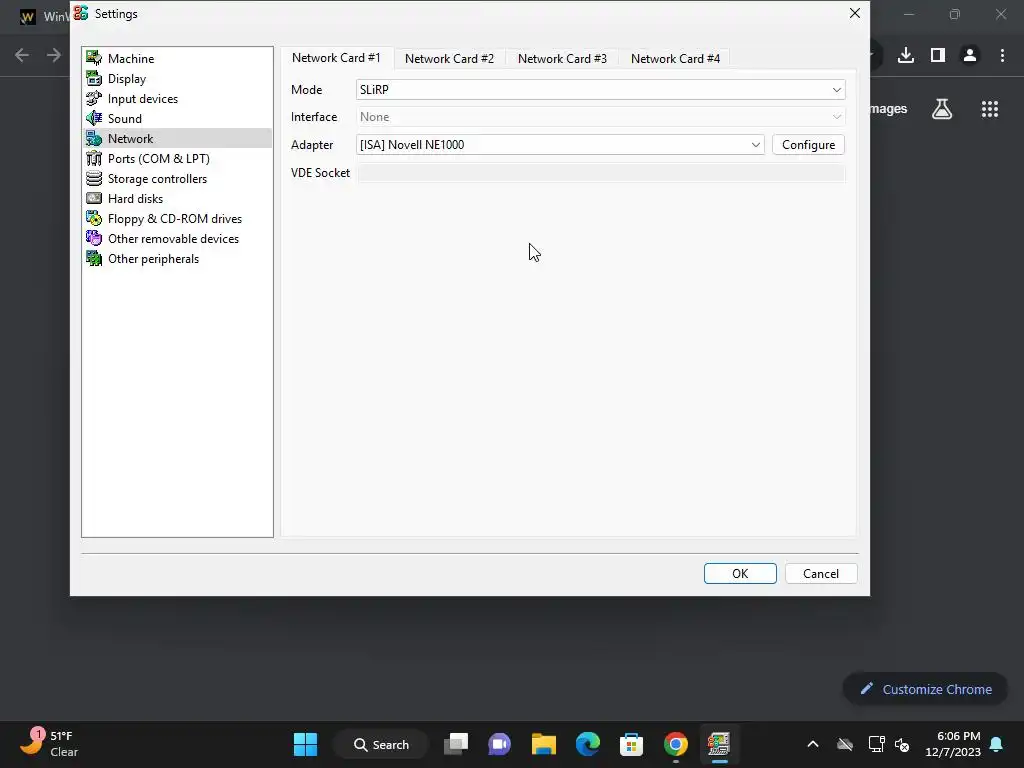This screenshot has height=768, width=1024.
Task: Open the Adapter dropdown Novell NE1000
Action: coord(560,144)
